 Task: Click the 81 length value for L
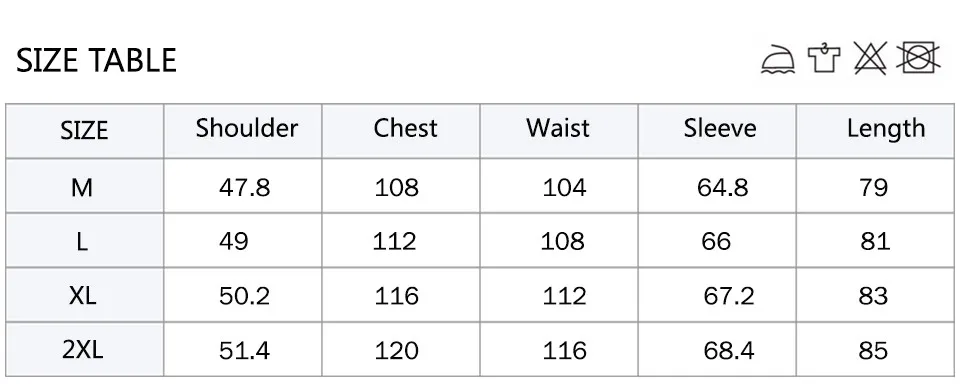(876, 242)
